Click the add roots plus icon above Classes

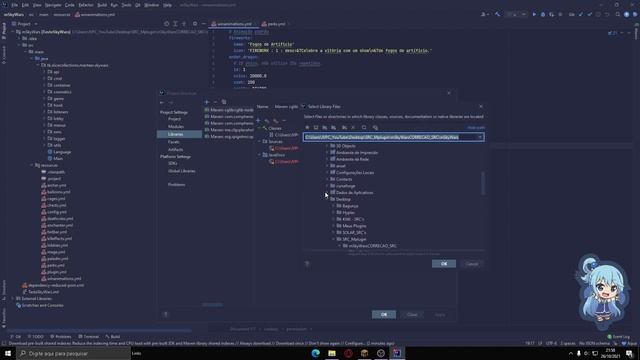tap(258, 120)
